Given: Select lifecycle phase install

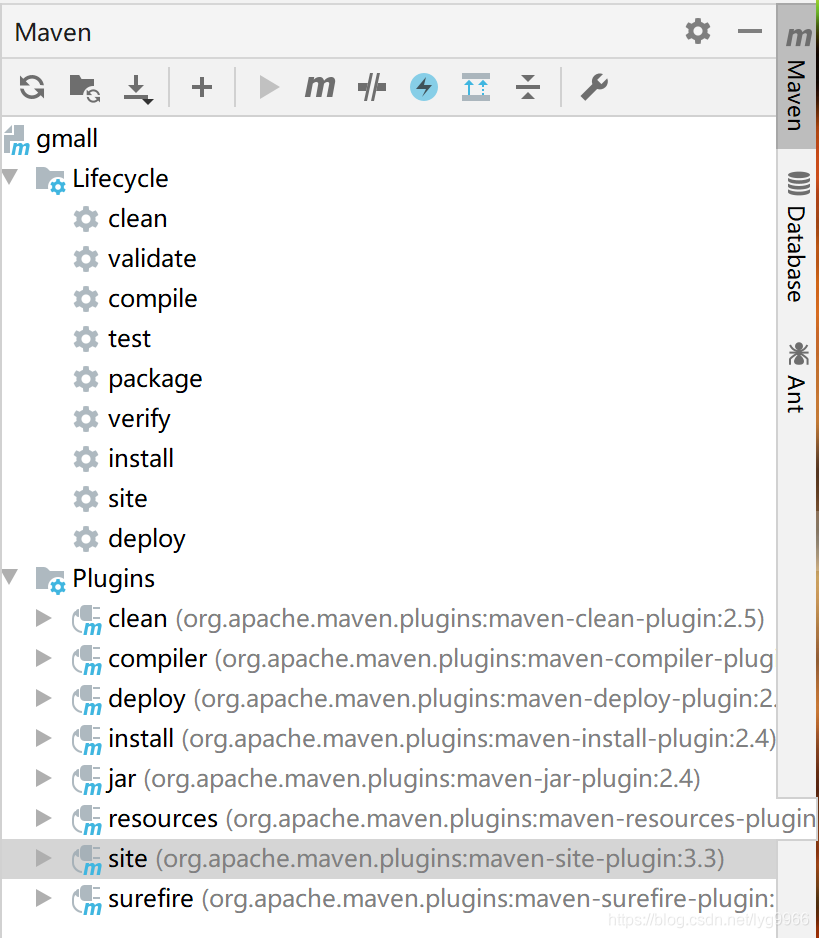Looking at the screenshot, I should click(x=141, y=459).
